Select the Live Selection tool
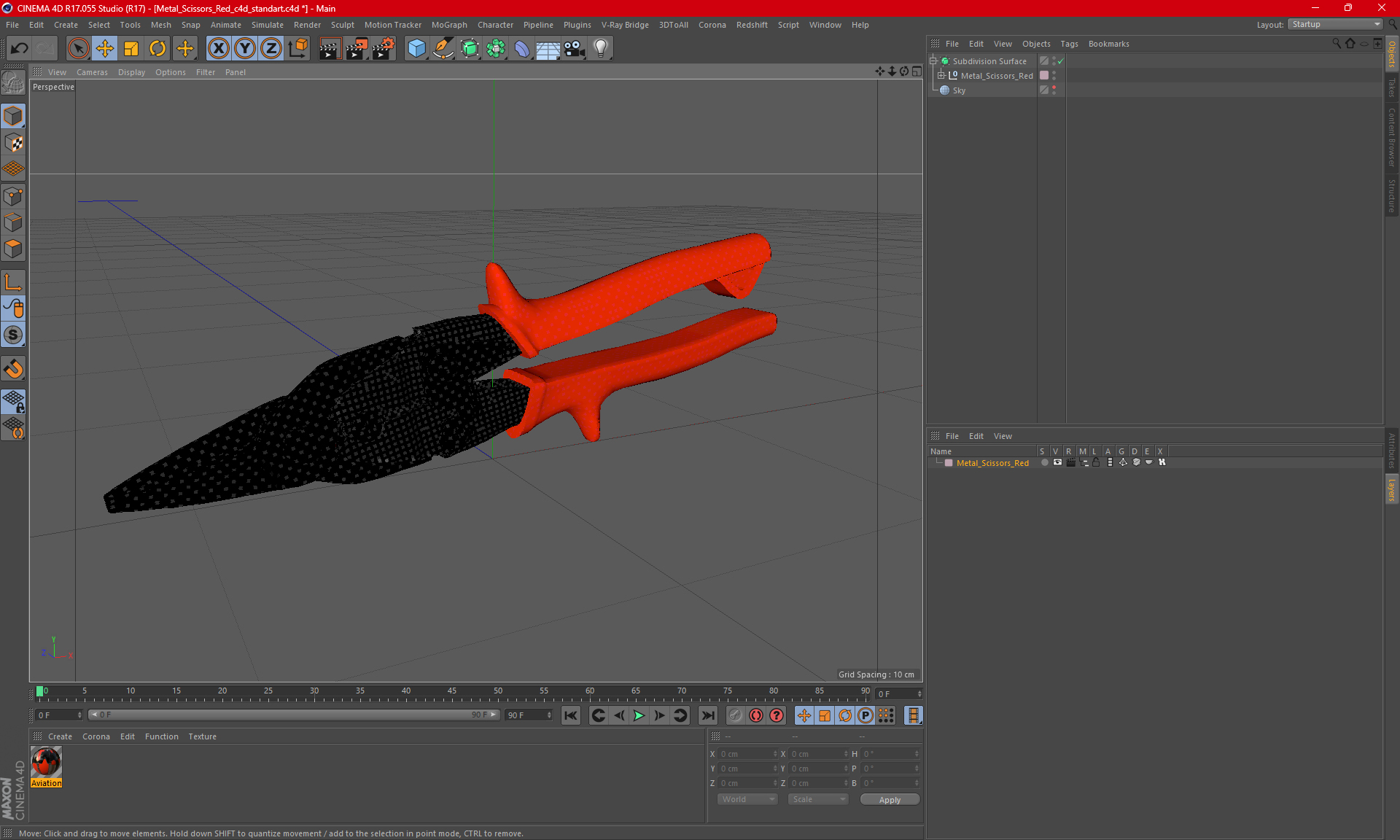Screen dimensions: 1400x840 pos(78,49)
